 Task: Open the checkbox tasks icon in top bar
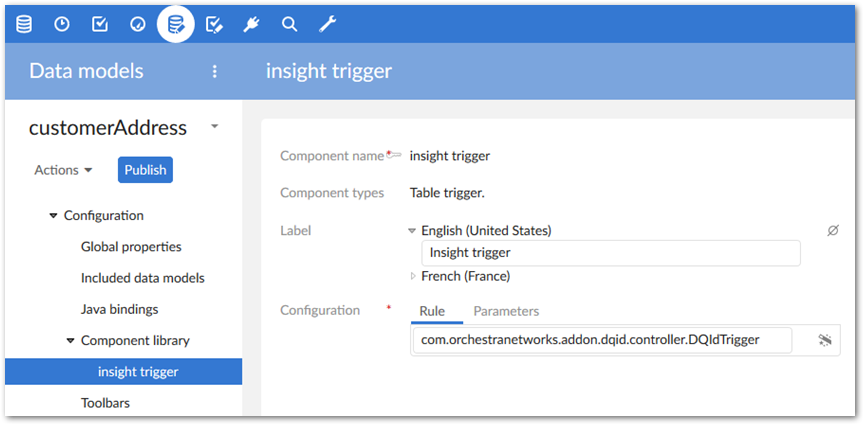(100, 24)
